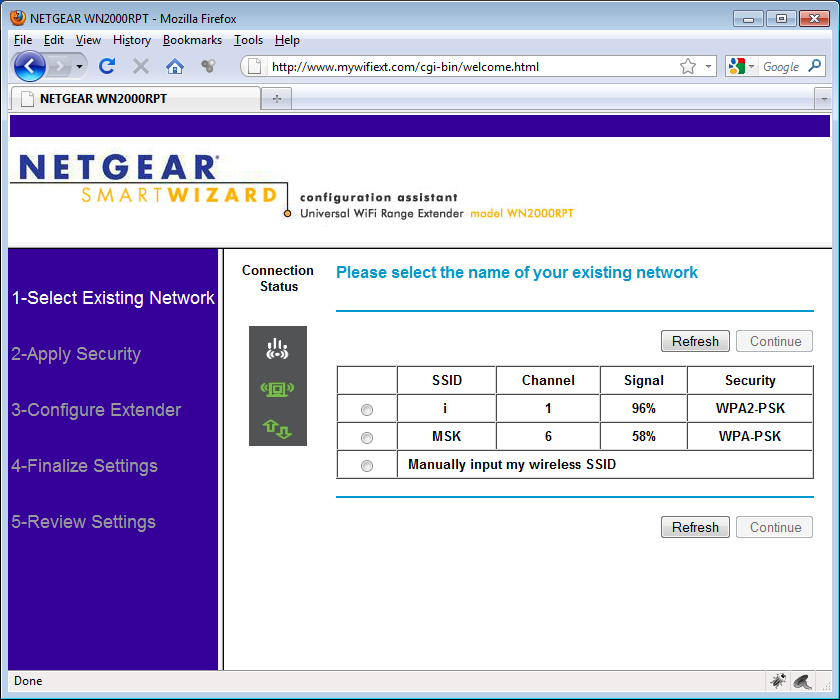Open the View menu

88,40
